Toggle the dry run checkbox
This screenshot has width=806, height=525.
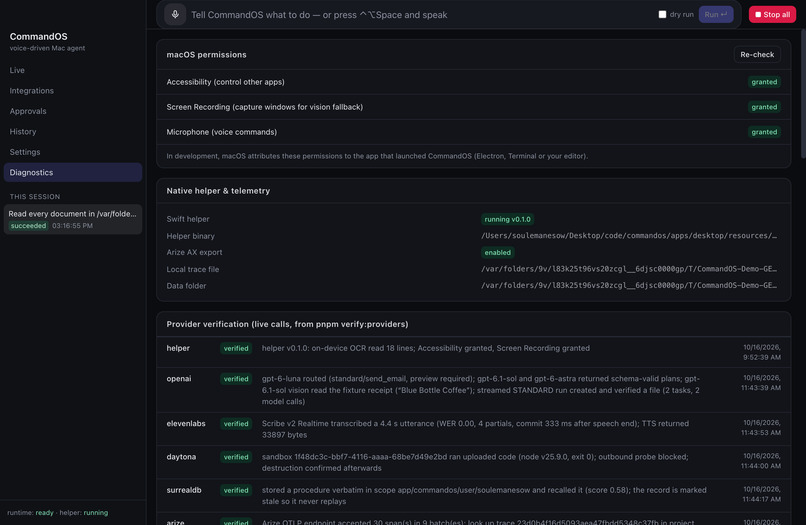pos(662,14)
